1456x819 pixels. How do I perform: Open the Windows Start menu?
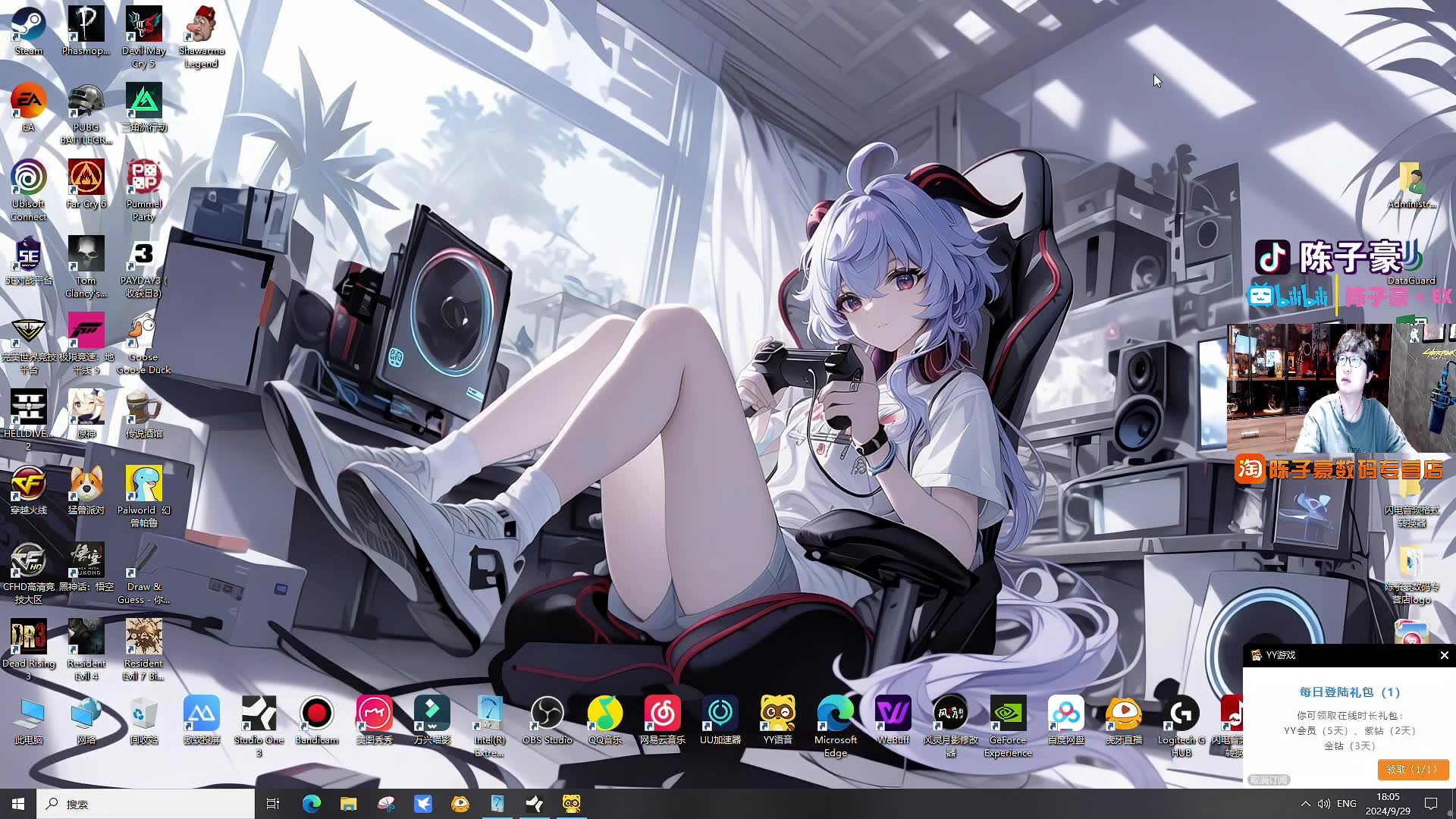click(18, 804)
